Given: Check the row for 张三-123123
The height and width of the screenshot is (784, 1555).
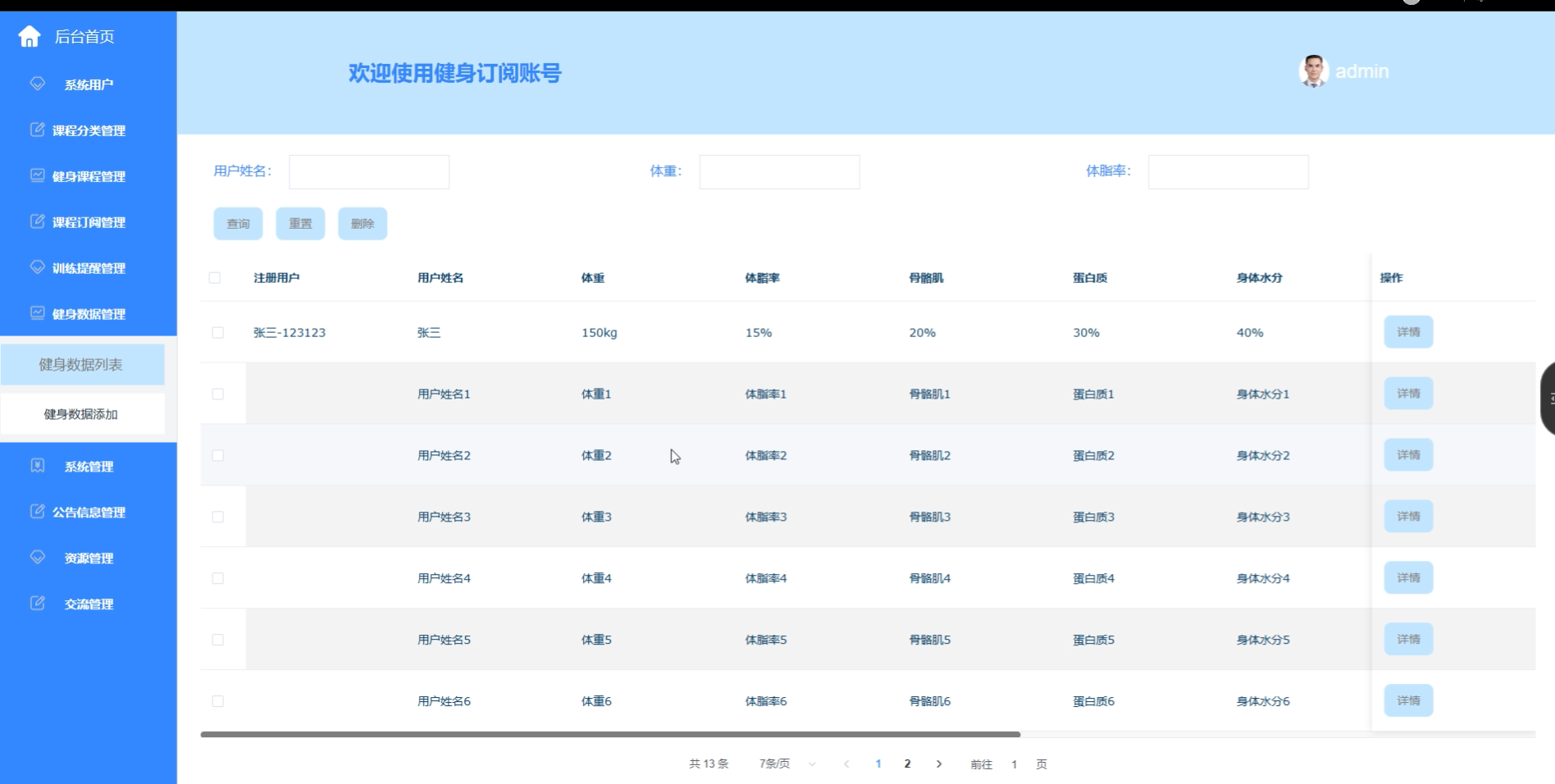Looking at the screenshot, I should (218, 333).
